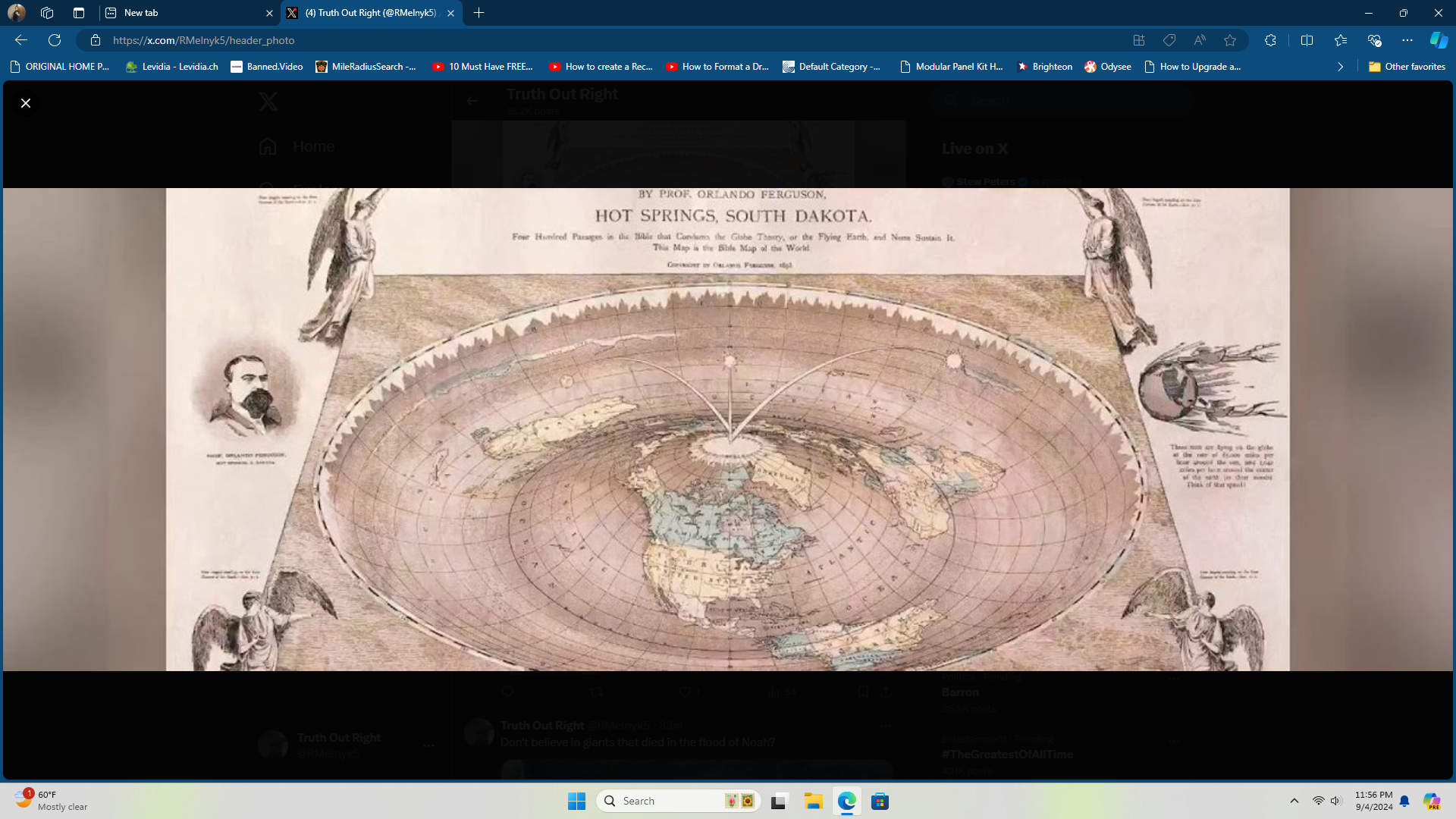Viewport: 1456px width, 819px height.
Task: Switch to the New tab tab
Action: pos(190,13)
